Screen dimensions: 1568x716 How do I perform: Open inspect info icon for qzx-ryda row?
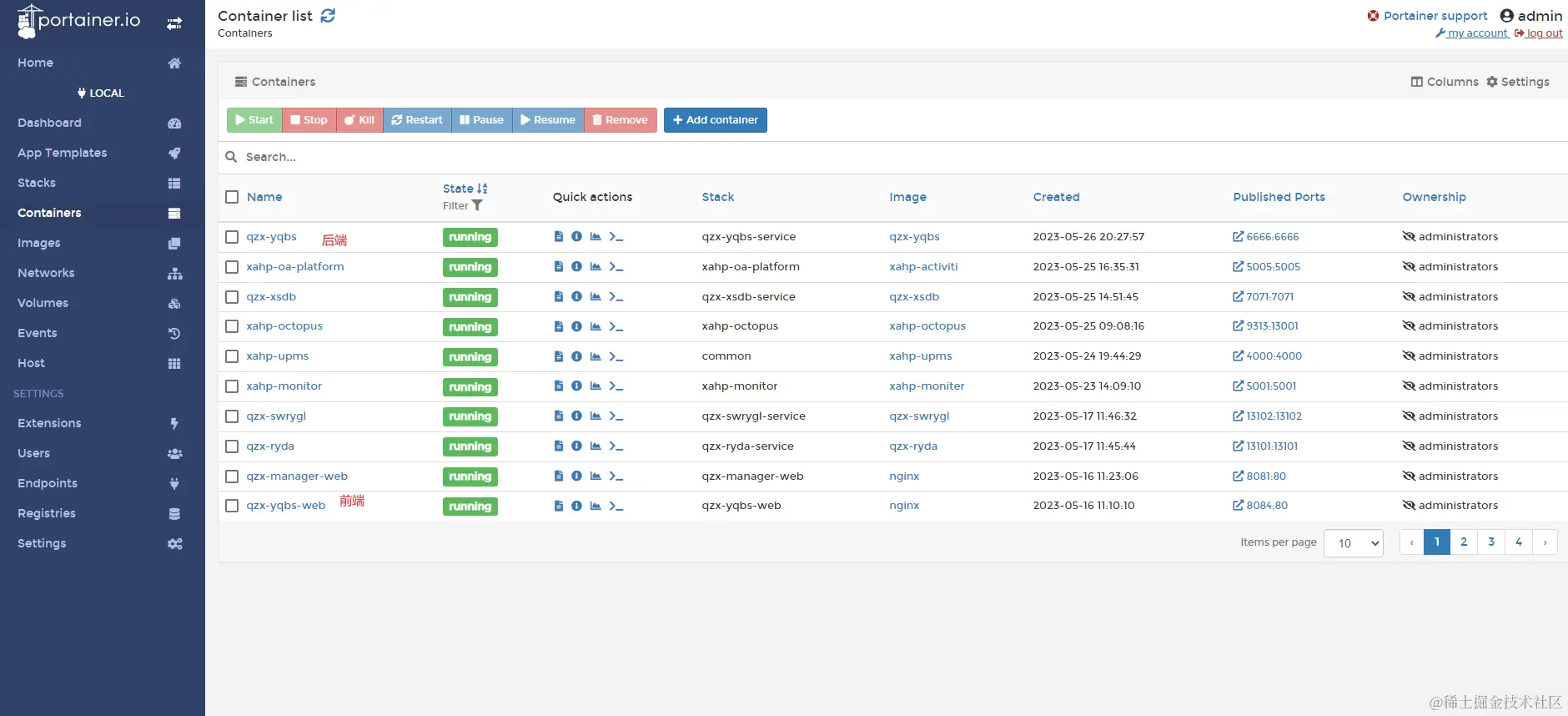coord(576,446)
